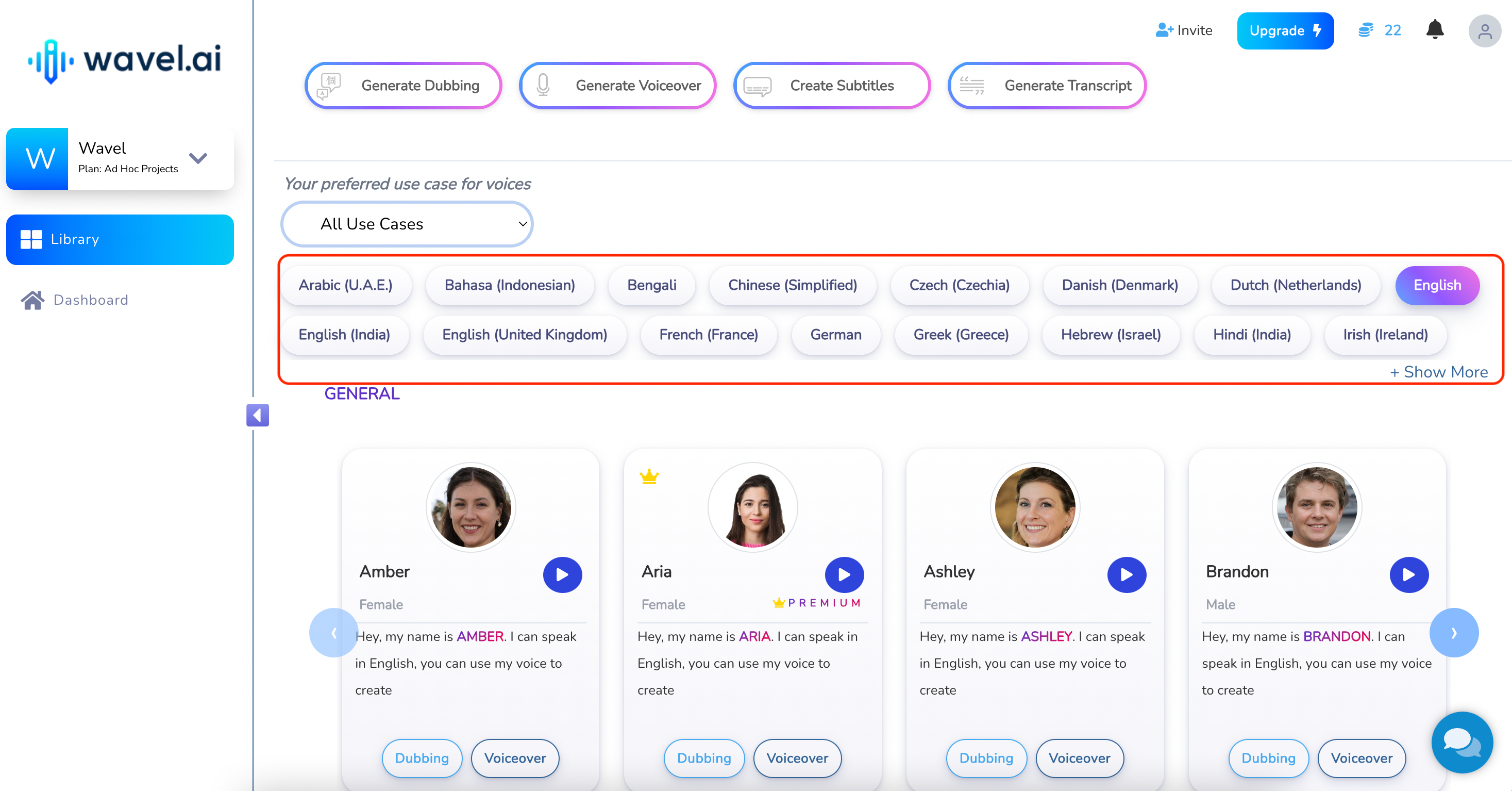Image resolution: width=1512 pixels, height=791 pixels.
Task: Play Amber's voice sample
Action: (x=562, y=574)
